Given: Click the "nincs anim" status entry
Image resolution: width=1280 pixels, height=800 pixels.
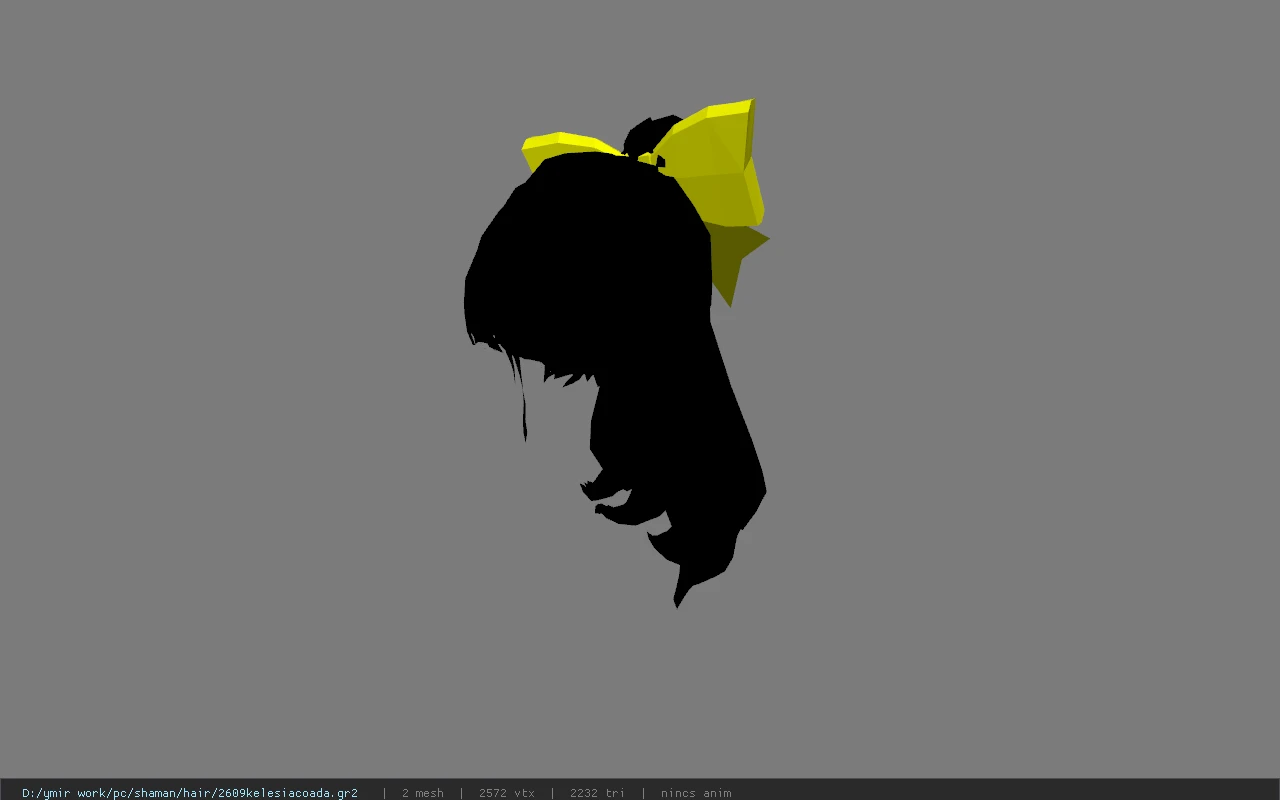Looking at the screenshot, I should [x=696, y=793].
